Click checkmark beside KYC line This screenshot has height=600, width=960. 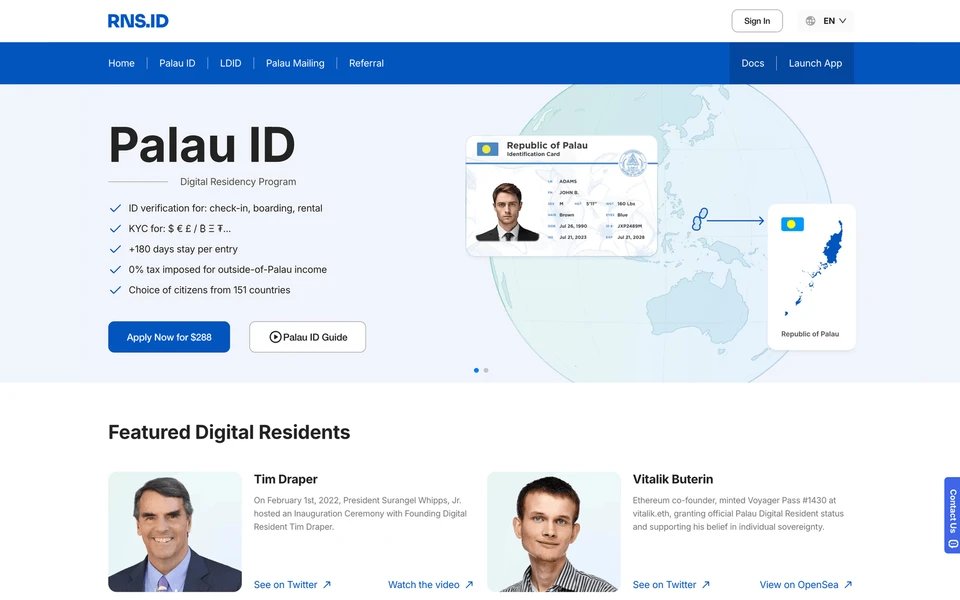point(115,228)
